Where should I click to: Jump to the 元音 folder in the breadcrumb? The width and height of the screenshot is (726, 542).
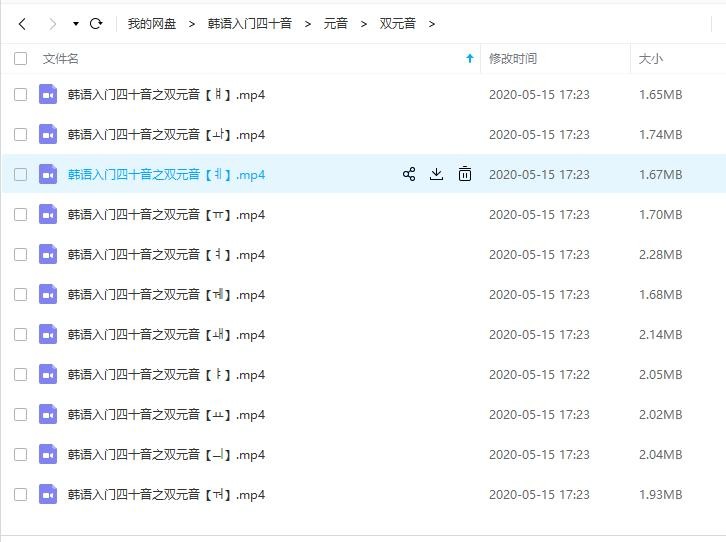pyautogui.click(x=336, y=23)
